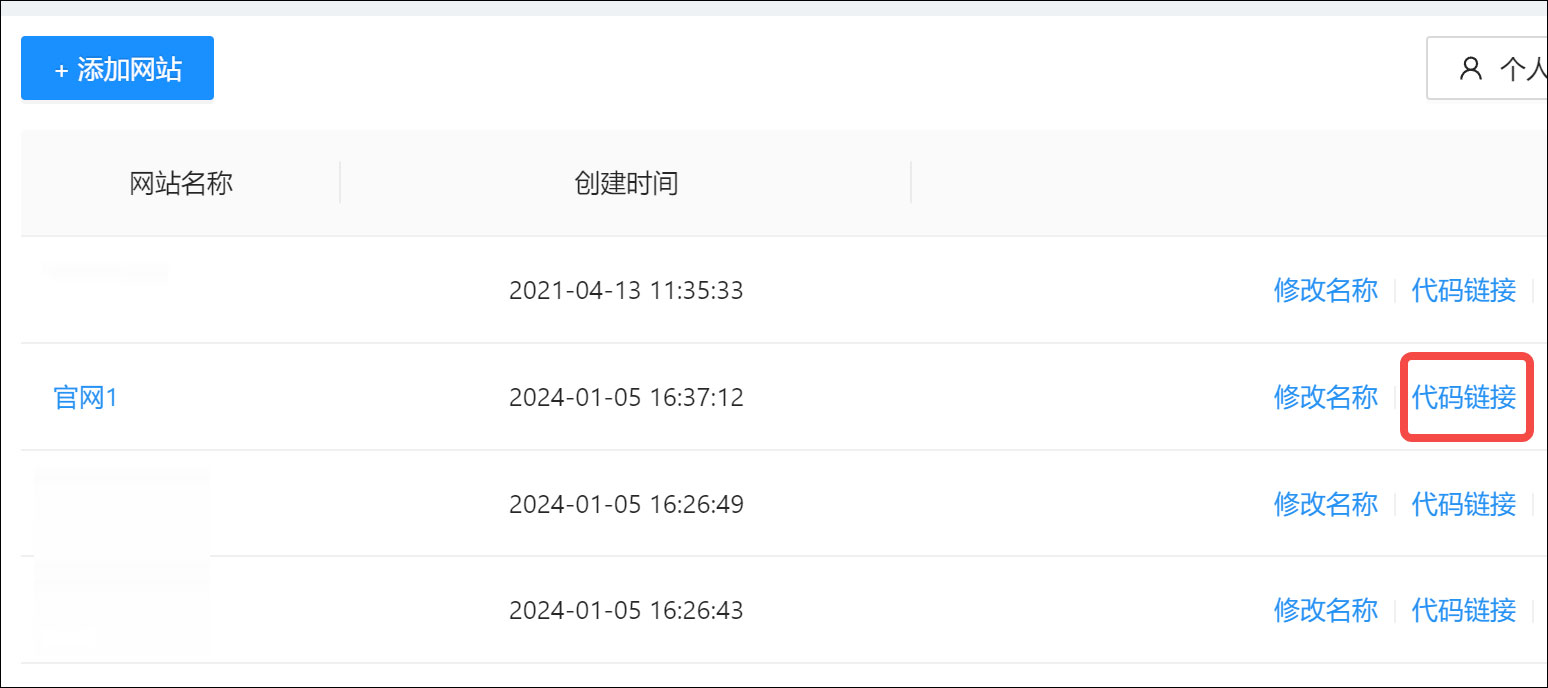Open 代码链接 for site created 16:26:49
This screenshot has width=1548, height=688.
[x=1463, y=503]
